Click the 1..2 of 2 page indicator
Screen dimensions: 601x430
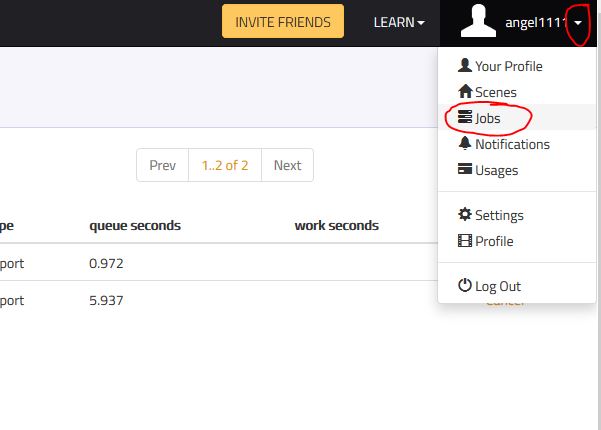225,165
